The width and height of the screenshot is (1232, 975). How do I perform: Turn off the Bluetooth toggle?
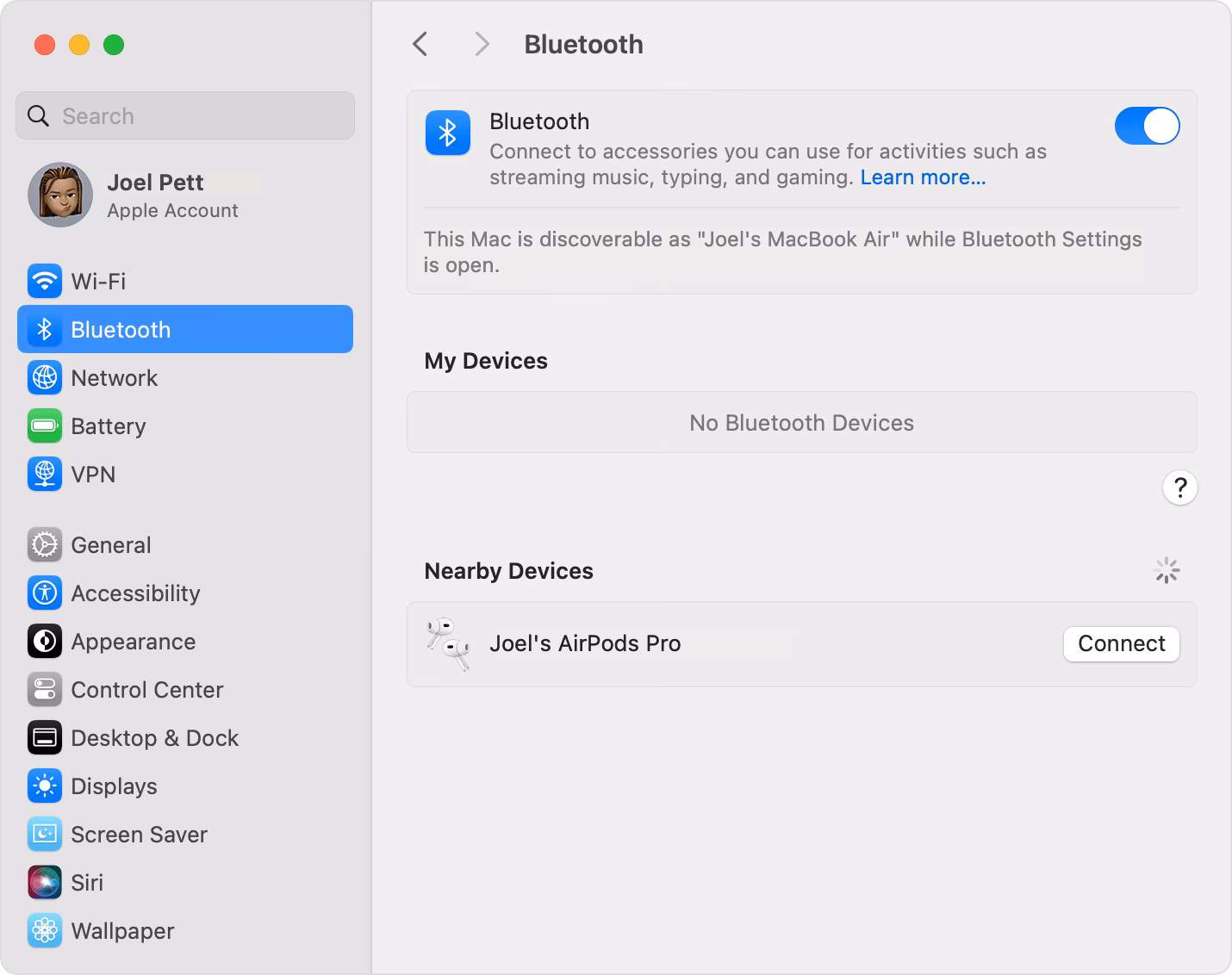(1147, 126)
